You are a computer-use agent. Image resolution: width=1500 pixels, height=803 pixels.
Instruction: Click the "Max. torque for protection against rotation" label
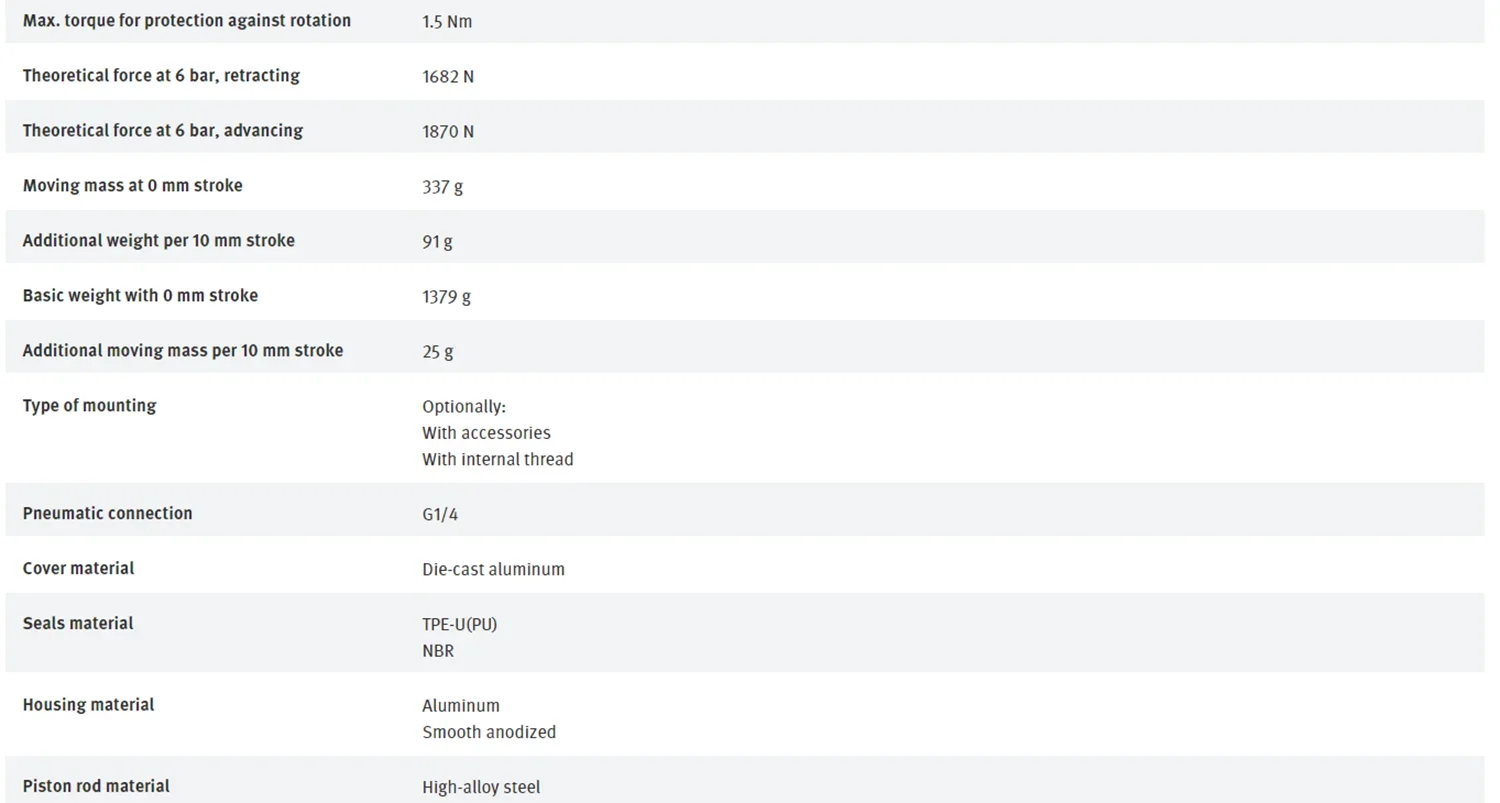[186, 21]
